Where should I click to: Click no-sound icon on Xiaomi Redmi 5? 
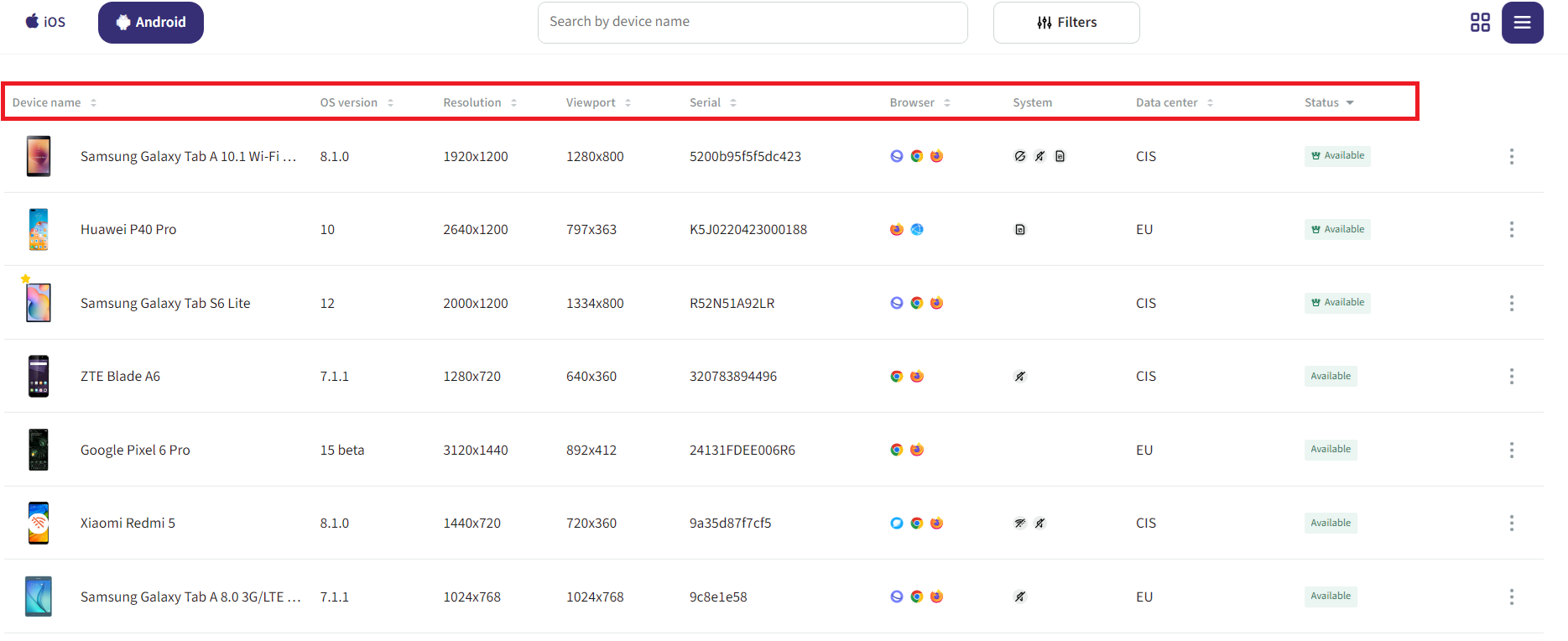pyautogui.click(x=1040, y=523)
